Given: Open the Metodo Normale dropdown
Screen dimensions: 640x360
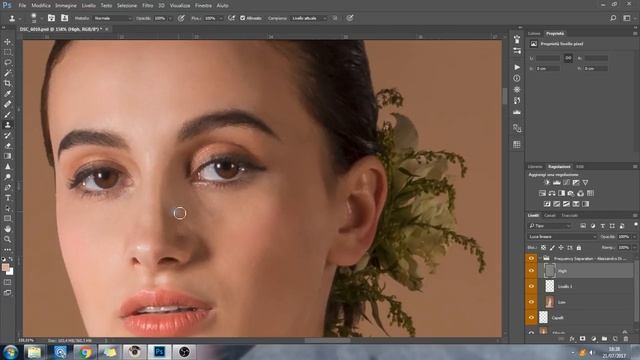Looking at the screenshot, I should [x=113, y=18].
